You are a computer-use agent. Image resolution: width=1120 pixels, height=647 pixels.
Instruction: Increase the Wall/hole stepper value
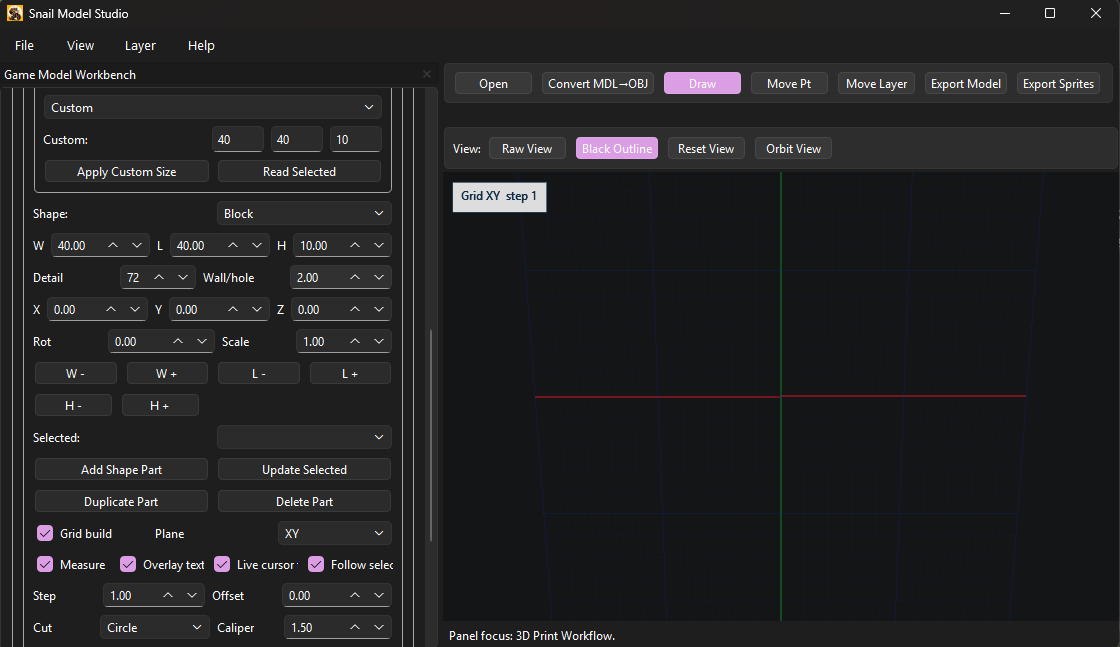point(355,278)
